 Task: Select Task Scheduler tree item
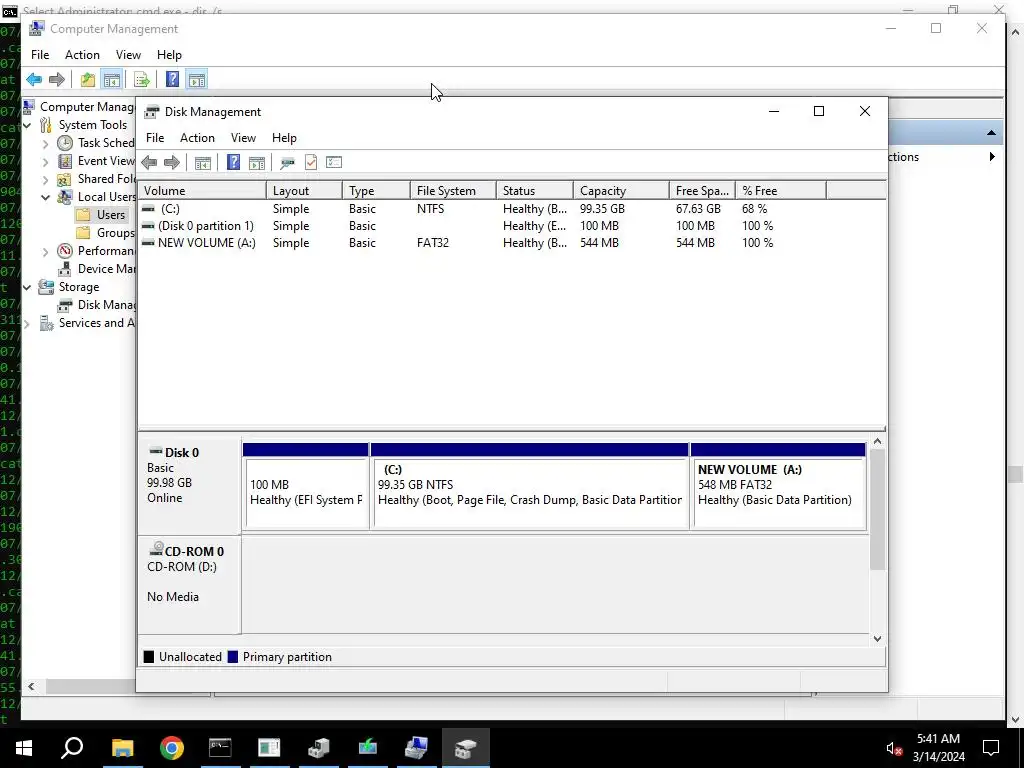[x=96, y=143]
